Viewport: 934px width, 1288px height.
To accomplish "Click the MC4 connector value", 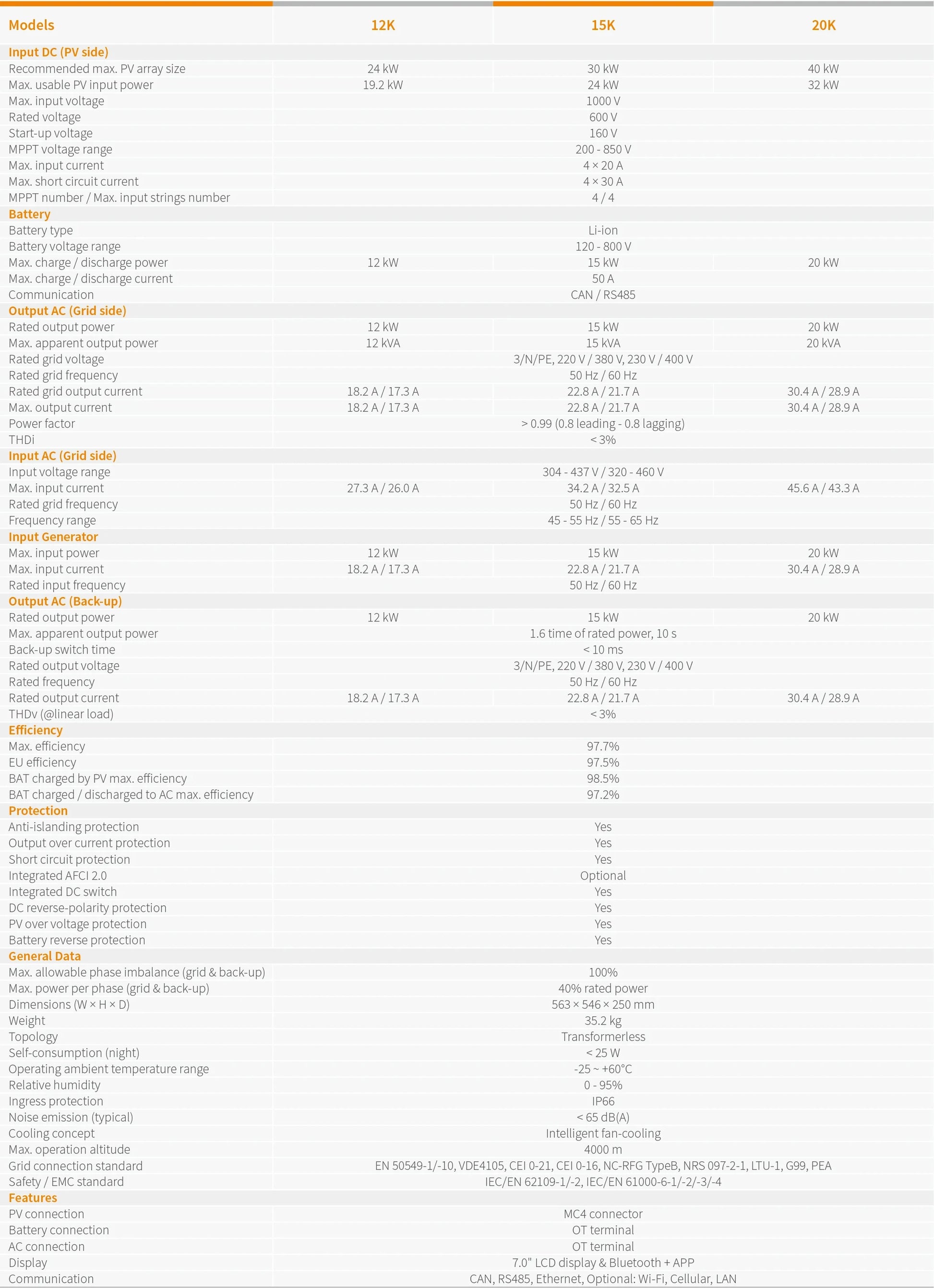I will coord(603,1214).
